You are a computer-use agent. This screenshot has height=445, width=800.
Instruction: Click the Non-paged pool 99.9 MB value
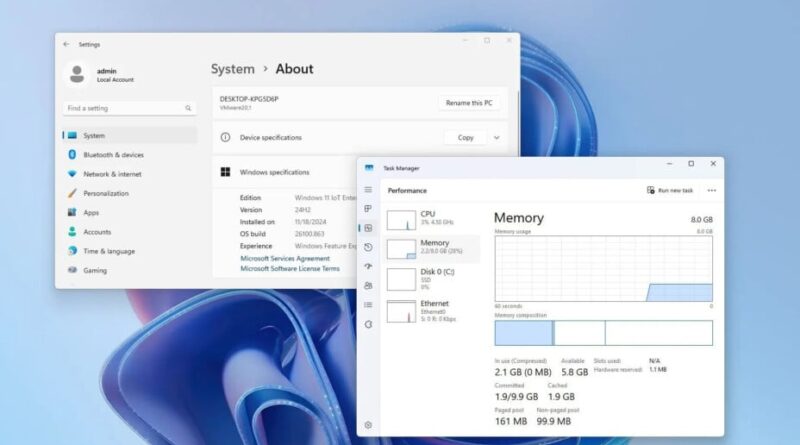point(554,421)
